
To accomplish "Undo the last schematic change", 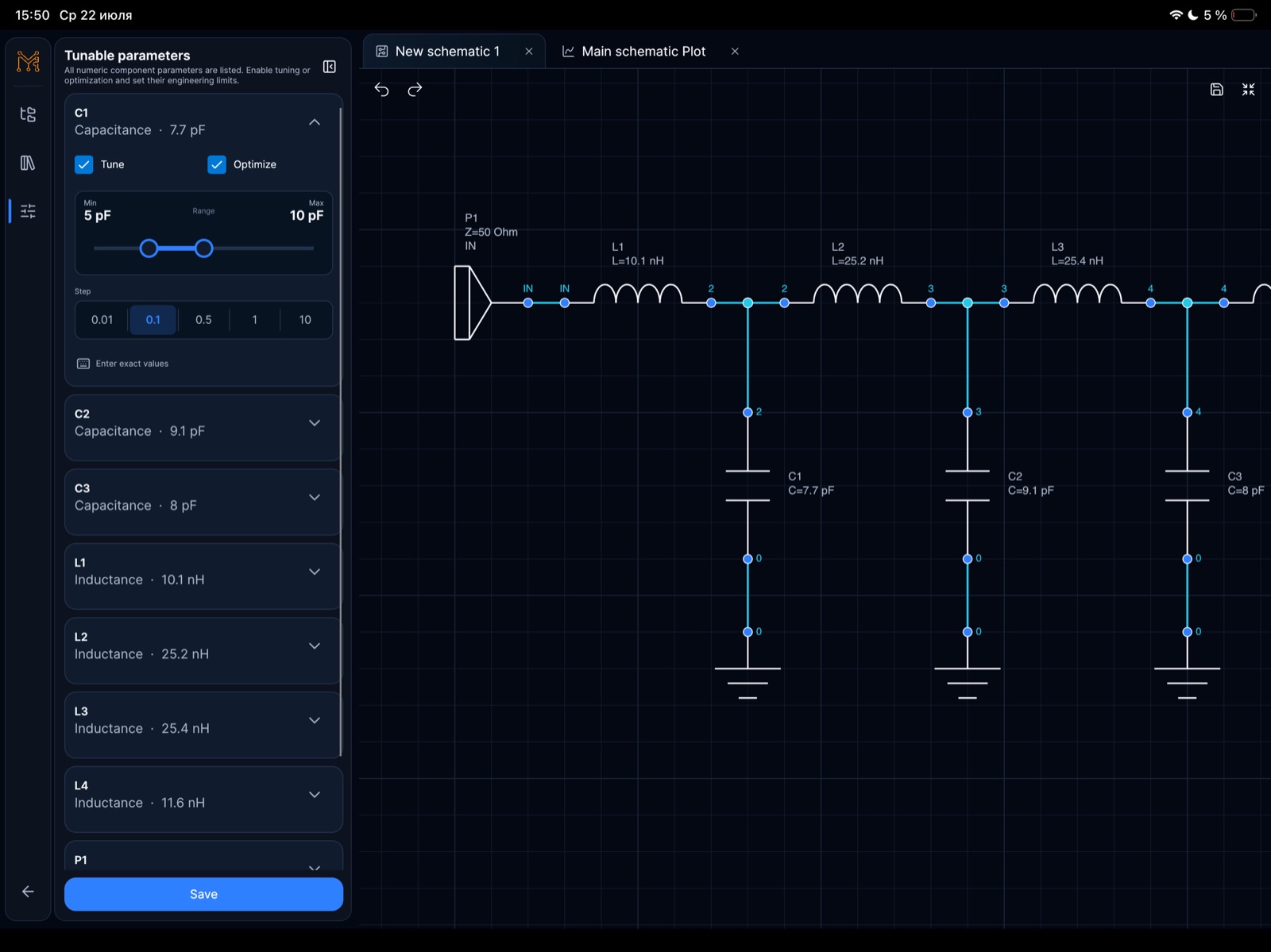I will point(382,90).
